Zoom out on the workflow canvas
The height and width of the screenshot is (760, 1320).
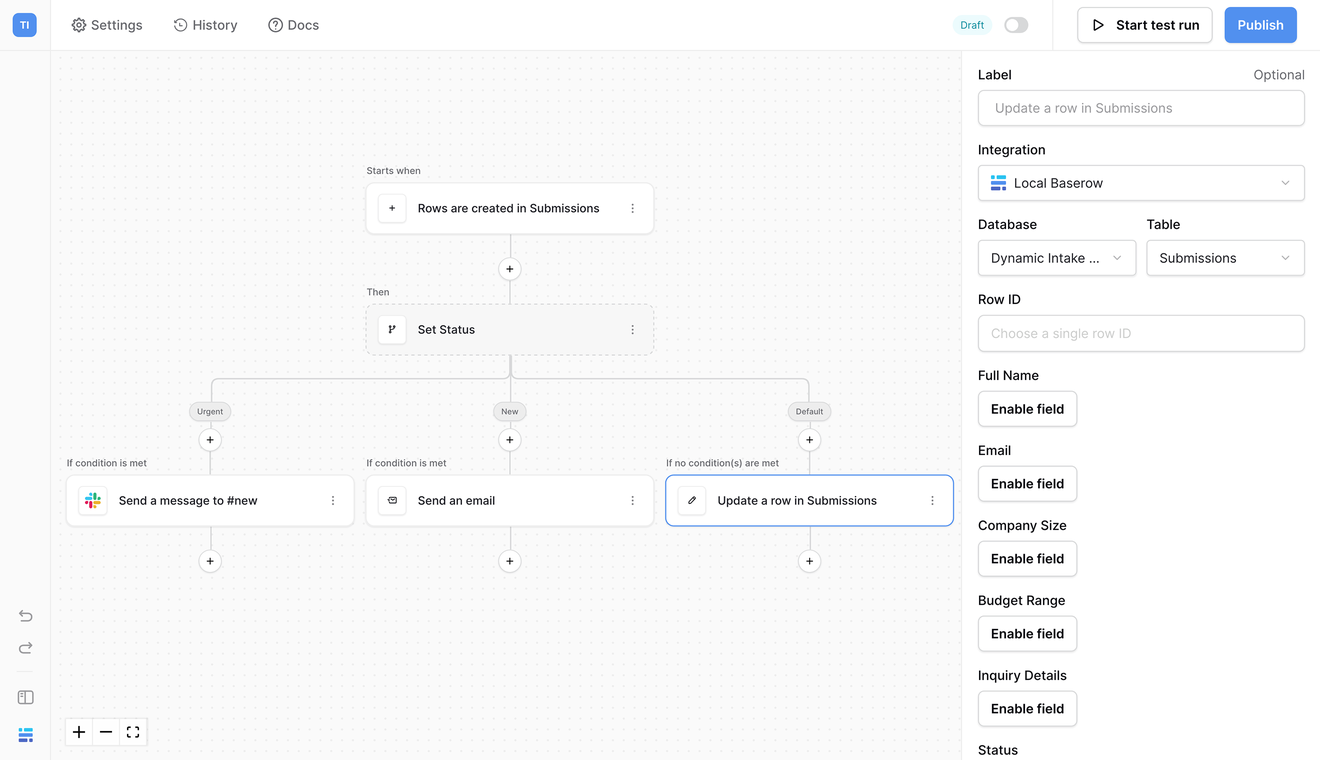pos(106,732)
